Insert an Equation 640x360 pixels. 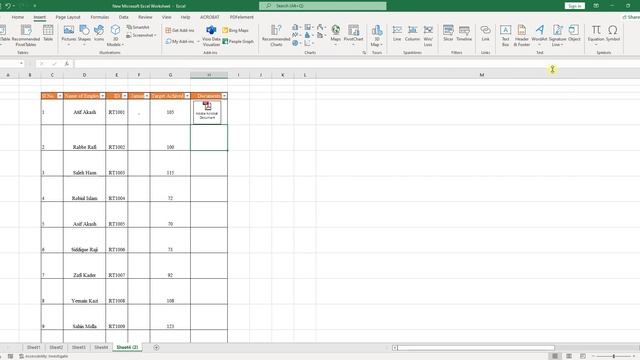[596, 34]
